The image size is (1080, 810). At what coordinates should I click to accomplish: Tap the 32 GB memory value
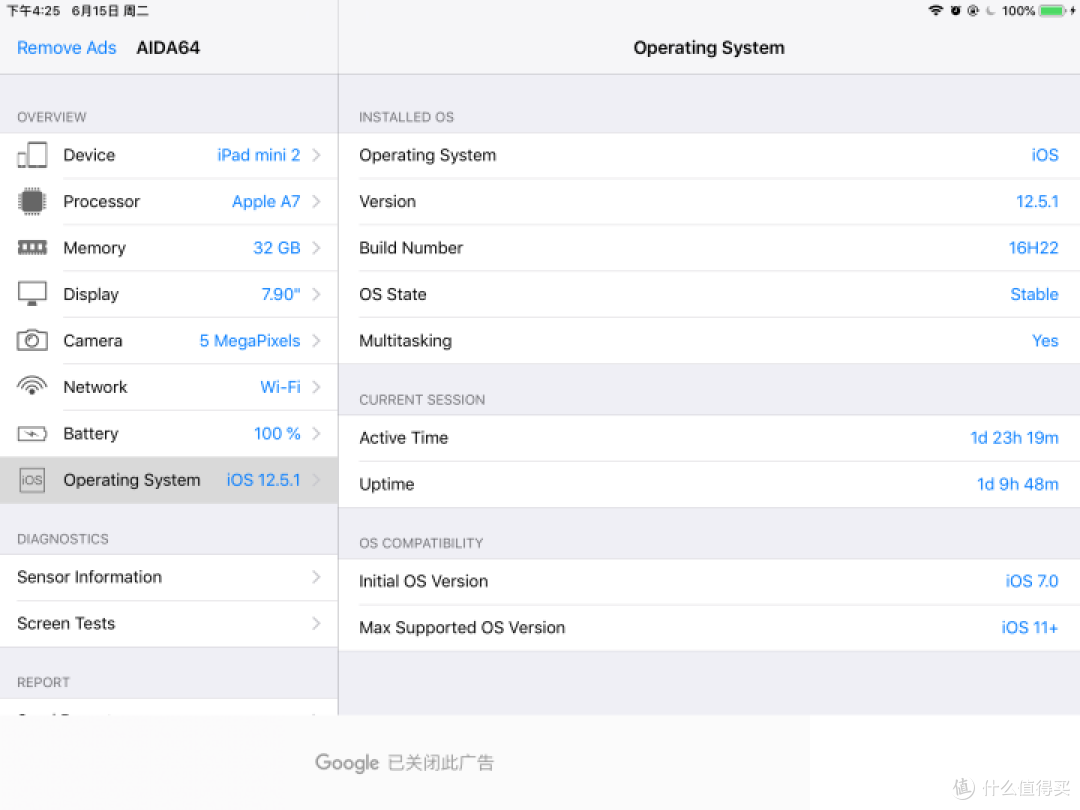pyautogui.click(x=277, y=248)
